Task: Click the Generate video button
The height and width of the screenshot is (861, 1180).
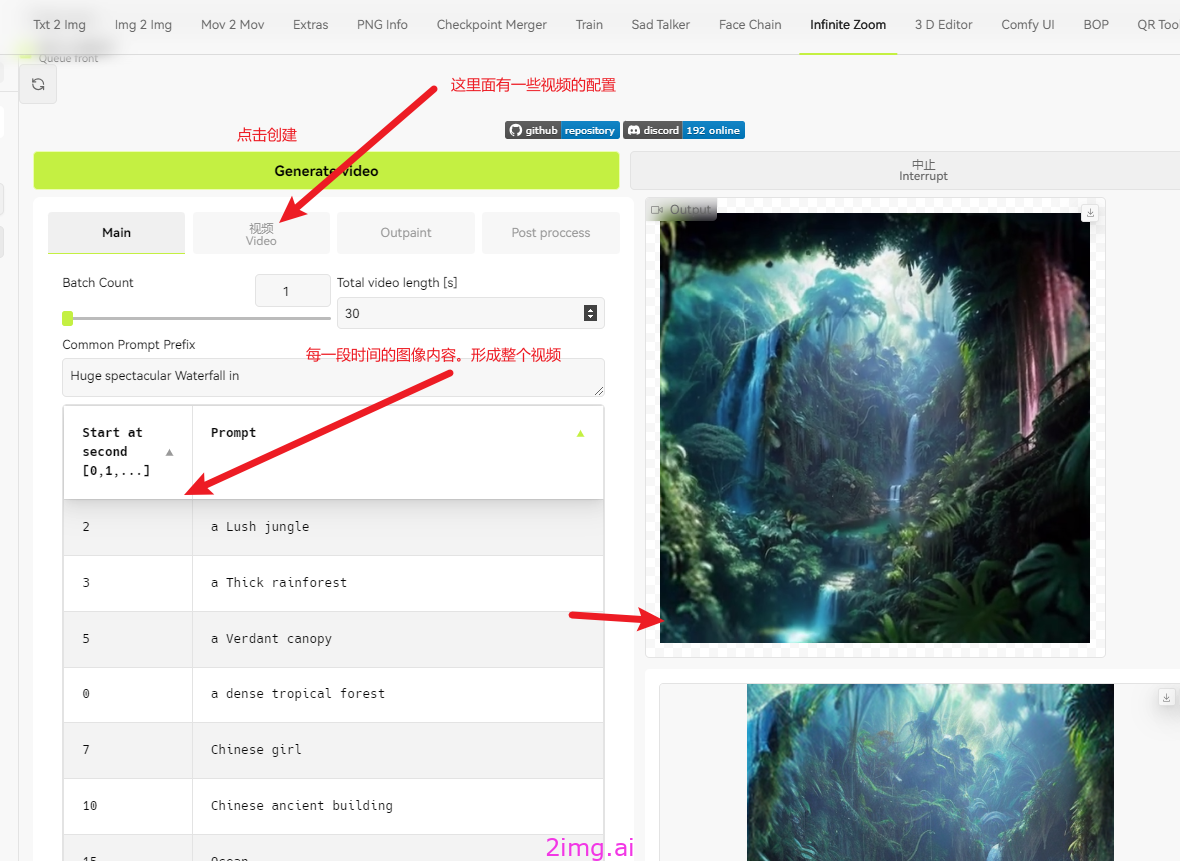Action: (327, 171)
